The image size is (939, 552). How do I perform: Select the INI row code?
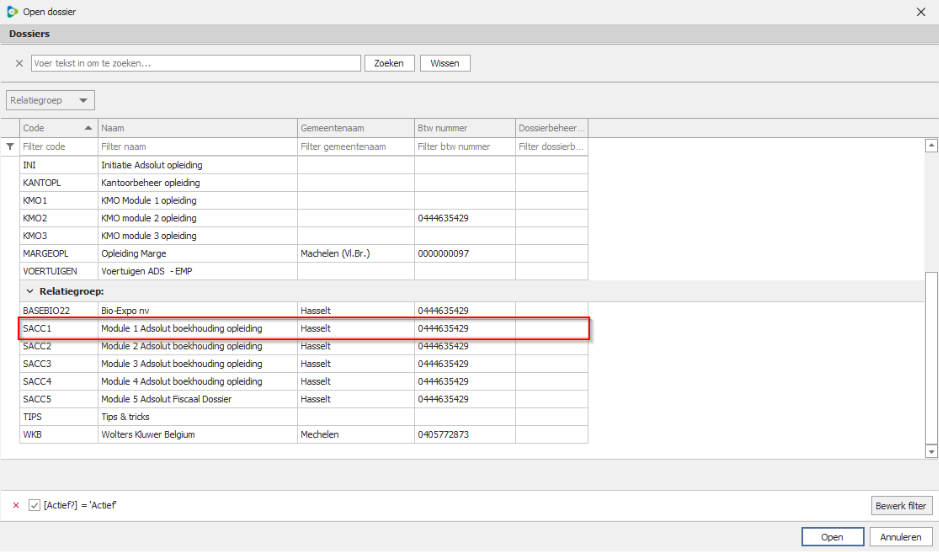tap(29, 165)
